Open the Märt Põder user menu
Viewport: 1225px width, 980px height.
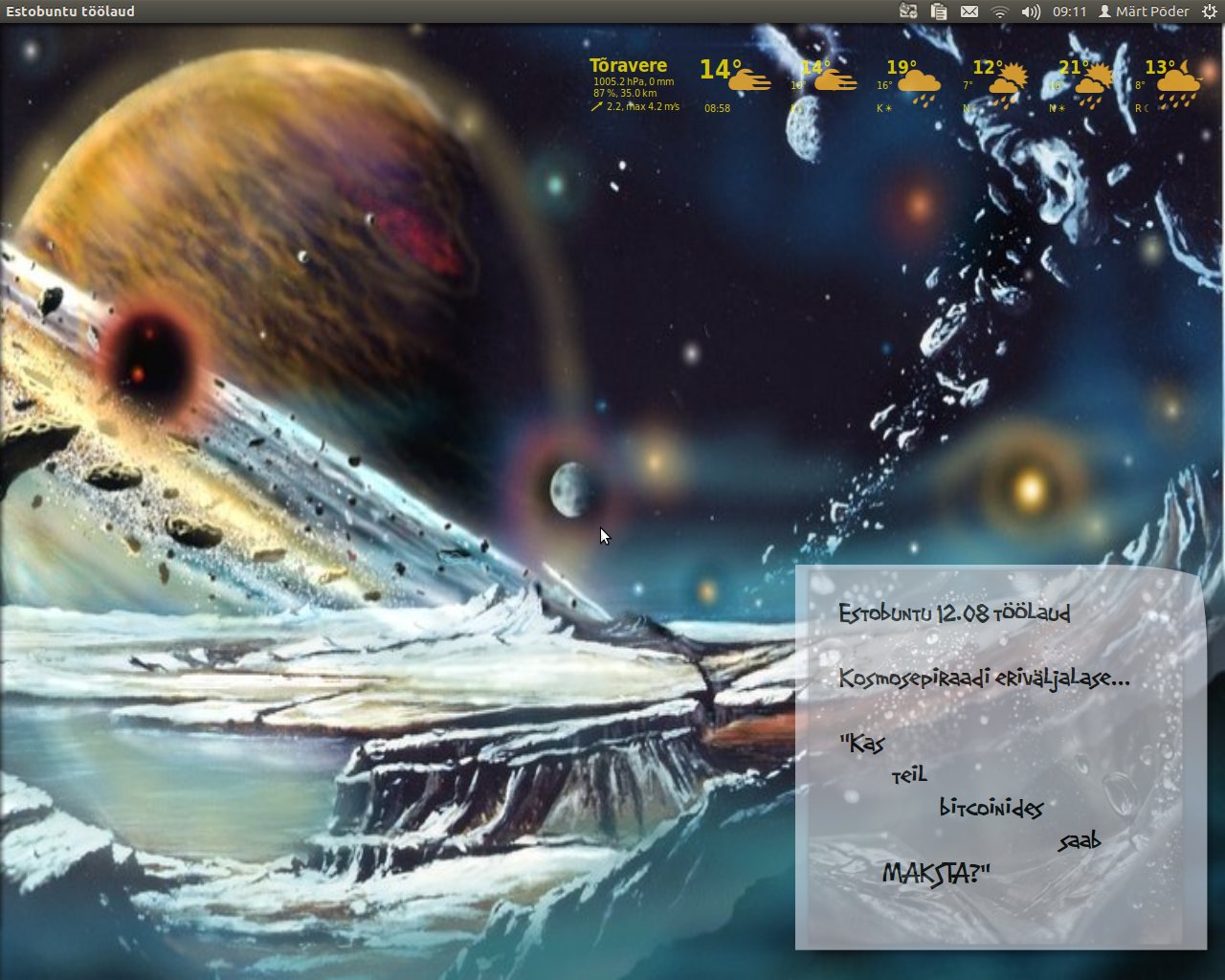click(x=1143, y=11)
